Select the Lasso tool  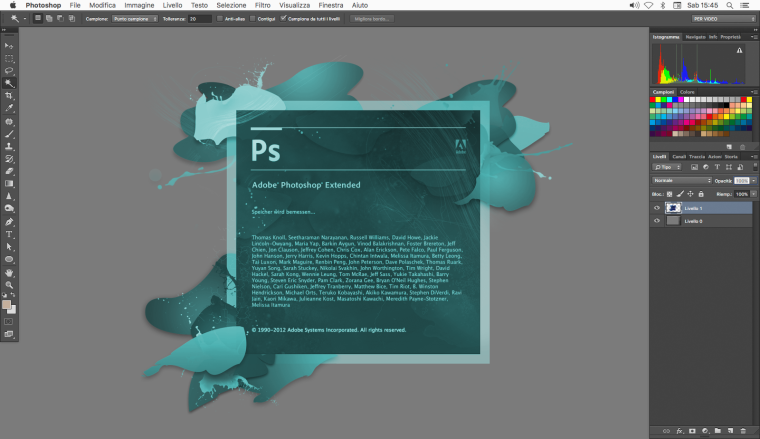point(9,71)
